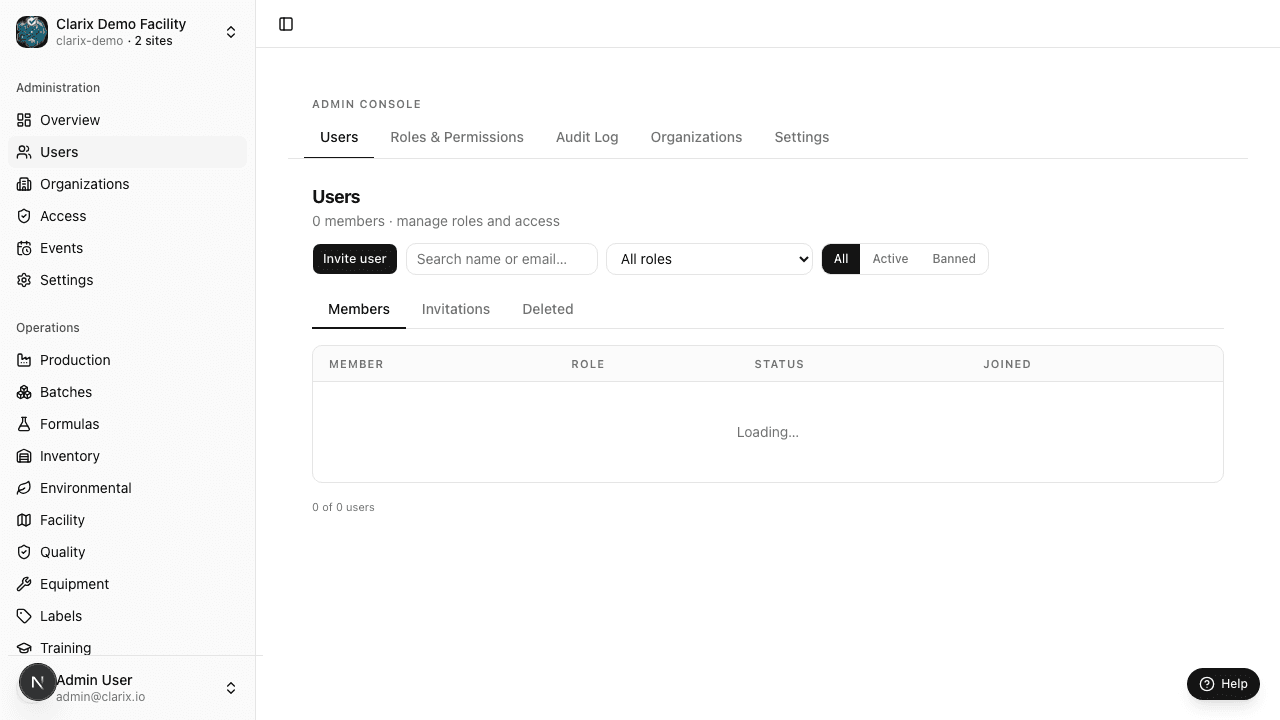Switch to Roles & Permissions tab

457,137
